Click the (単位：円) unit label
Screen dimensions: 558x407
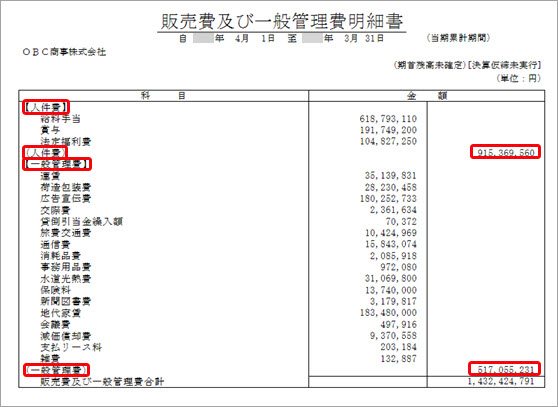tap(519, 78)
